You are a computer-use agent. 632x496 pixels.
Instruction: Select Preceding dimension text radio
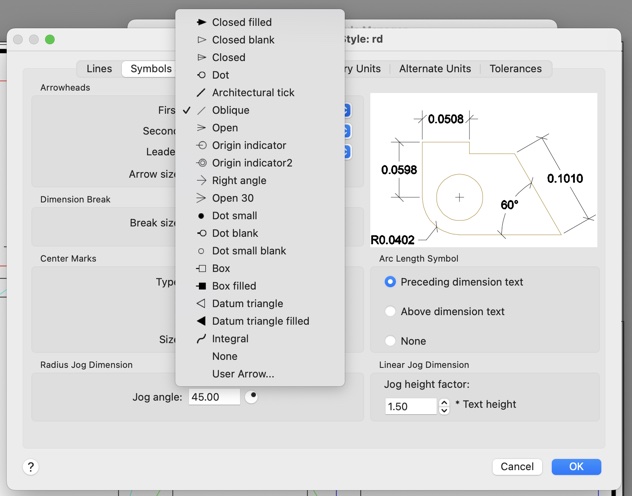coord(390,282)
